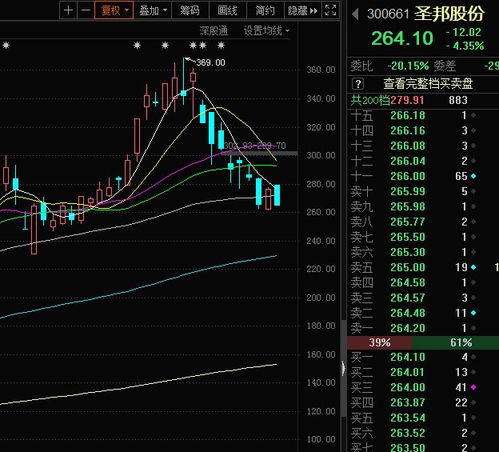This screenshot has width=499, height=452.
Task: Select the 卖一 price 264.20
Action: tap(408, 328)
